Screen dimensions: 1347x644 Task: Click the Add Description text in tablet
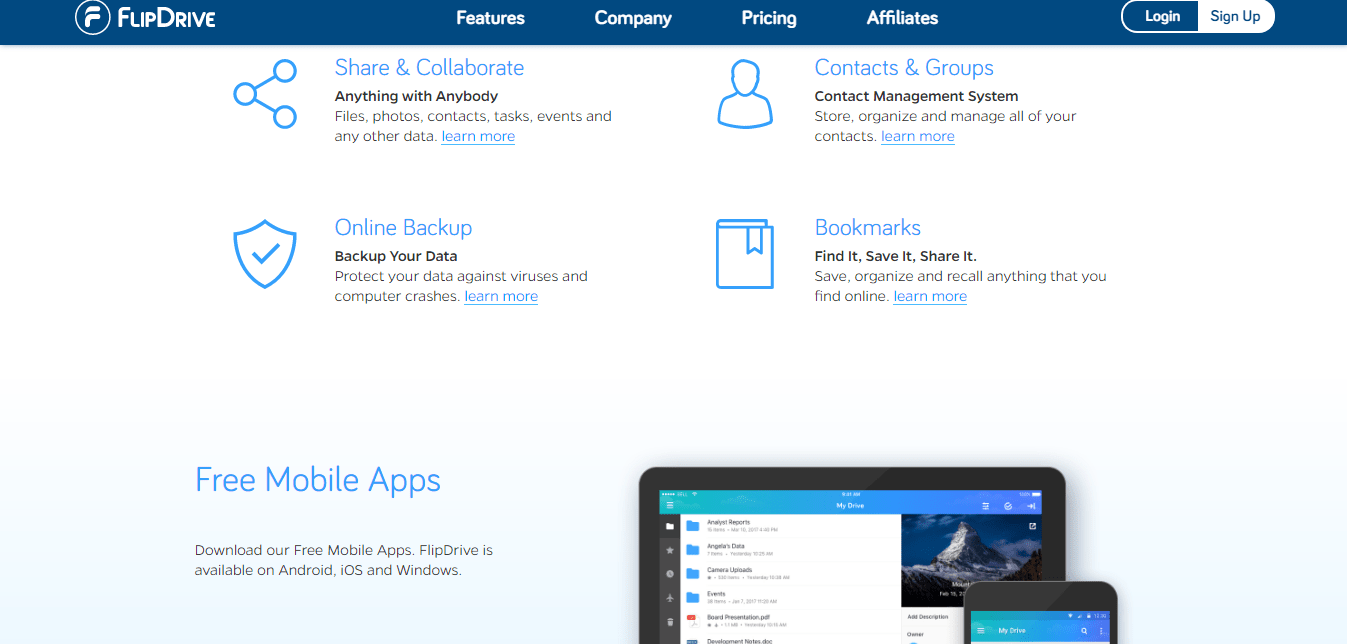pos(928,617)
